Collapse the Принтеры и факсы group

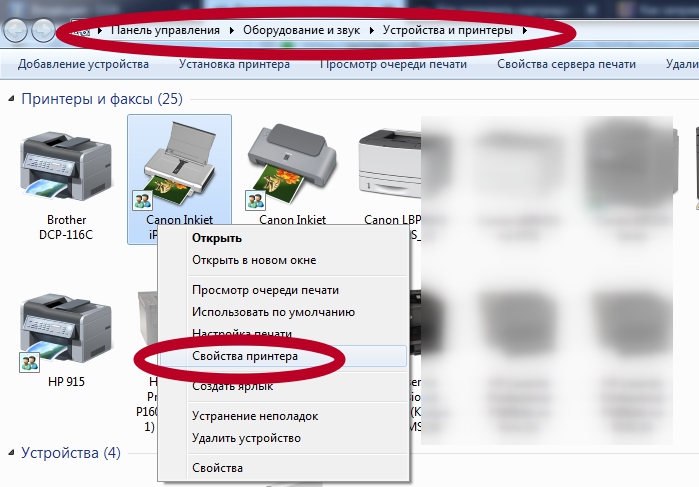[x=12, y=100]
